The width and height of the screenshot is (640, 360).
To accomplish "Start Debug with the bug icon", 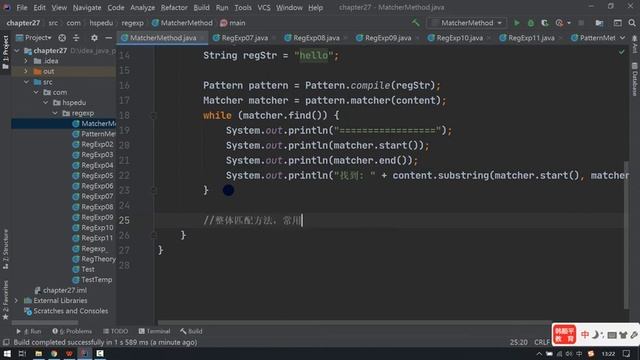I will (x=531, y=23).
